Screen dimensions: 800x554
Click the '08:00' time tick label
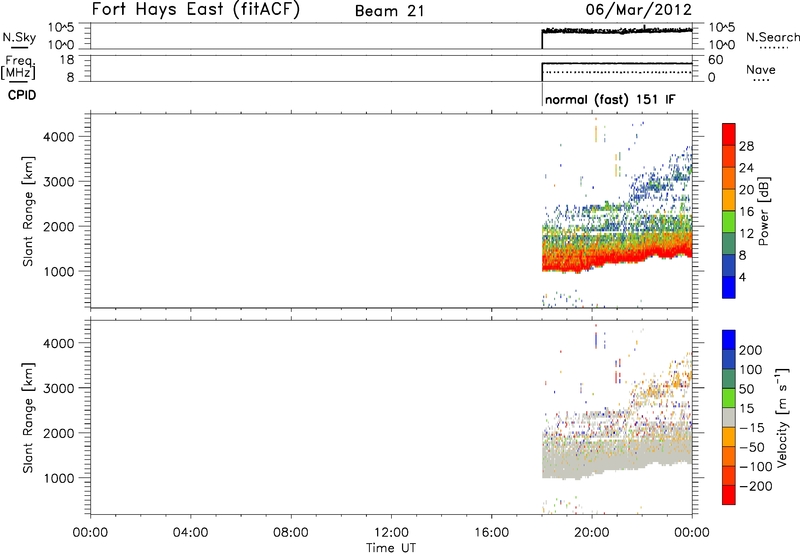[291, 533]
